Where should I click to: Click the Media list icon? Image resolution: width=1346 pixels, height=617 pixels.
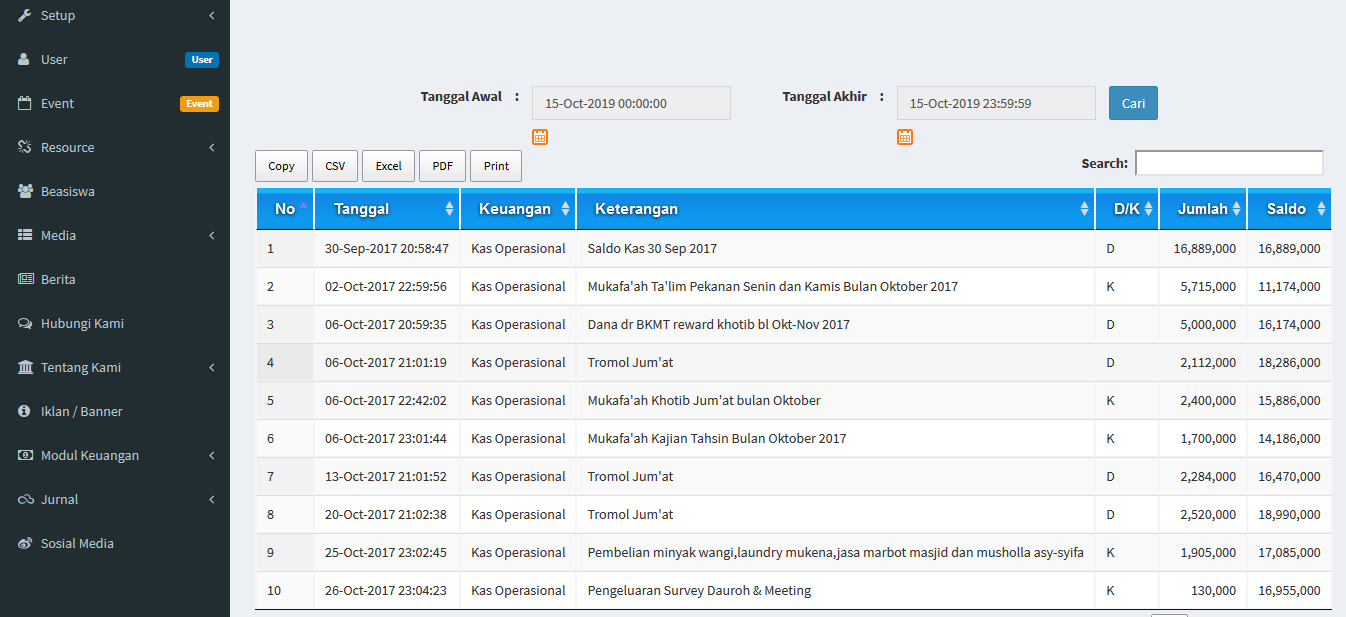coord(26,235)
